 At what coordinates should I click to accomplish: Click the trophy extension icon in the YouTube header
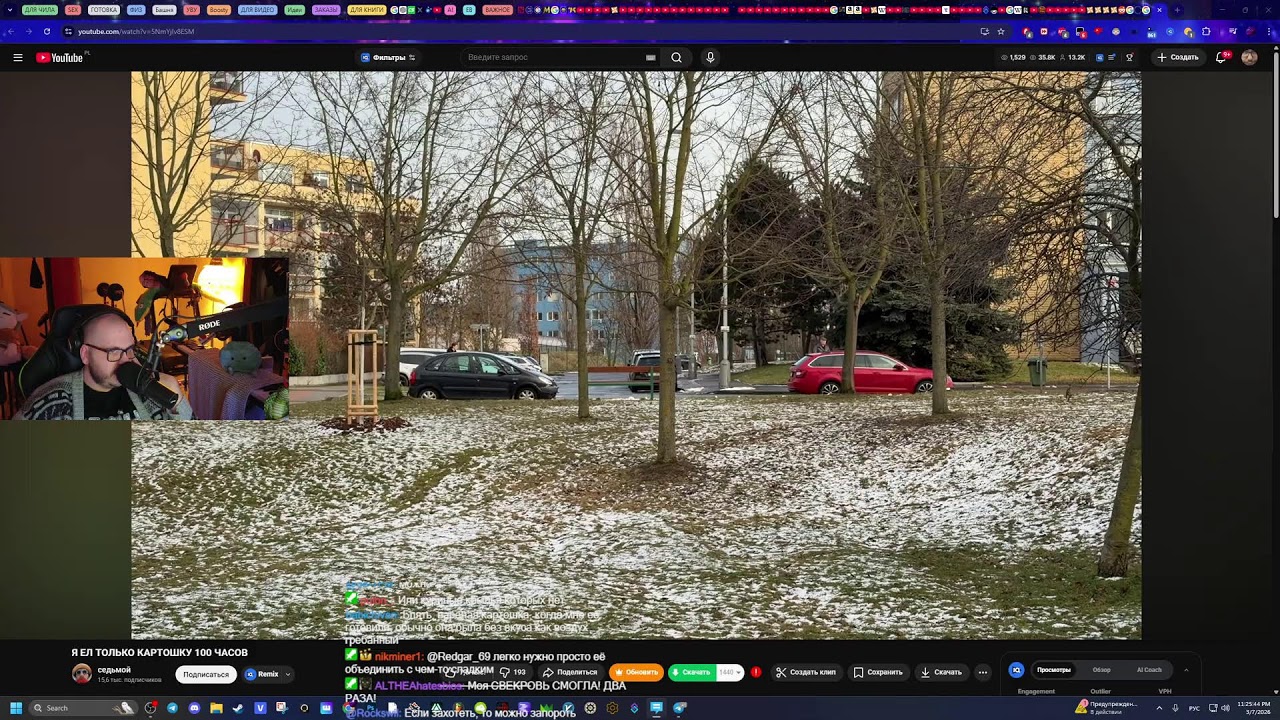tap(1130, 57)
